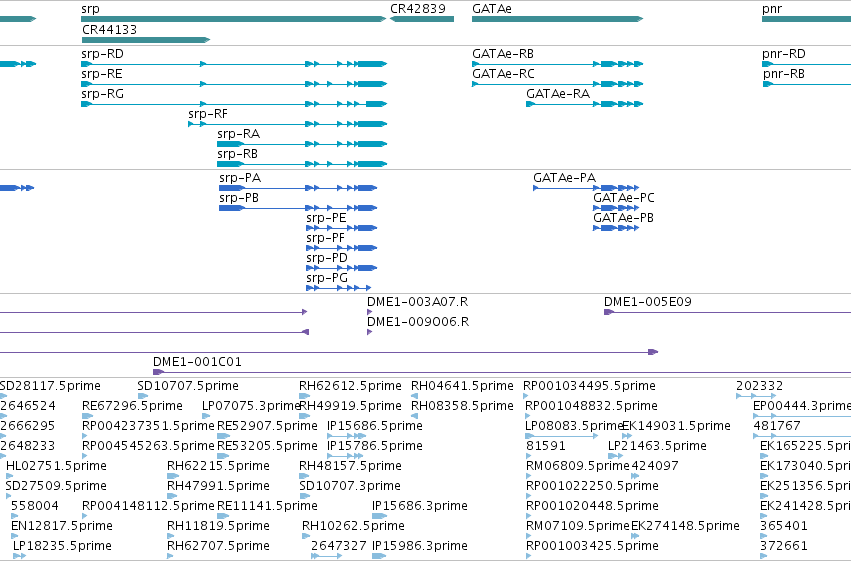Select the RH48157.5prime EST

pos(304,476)
